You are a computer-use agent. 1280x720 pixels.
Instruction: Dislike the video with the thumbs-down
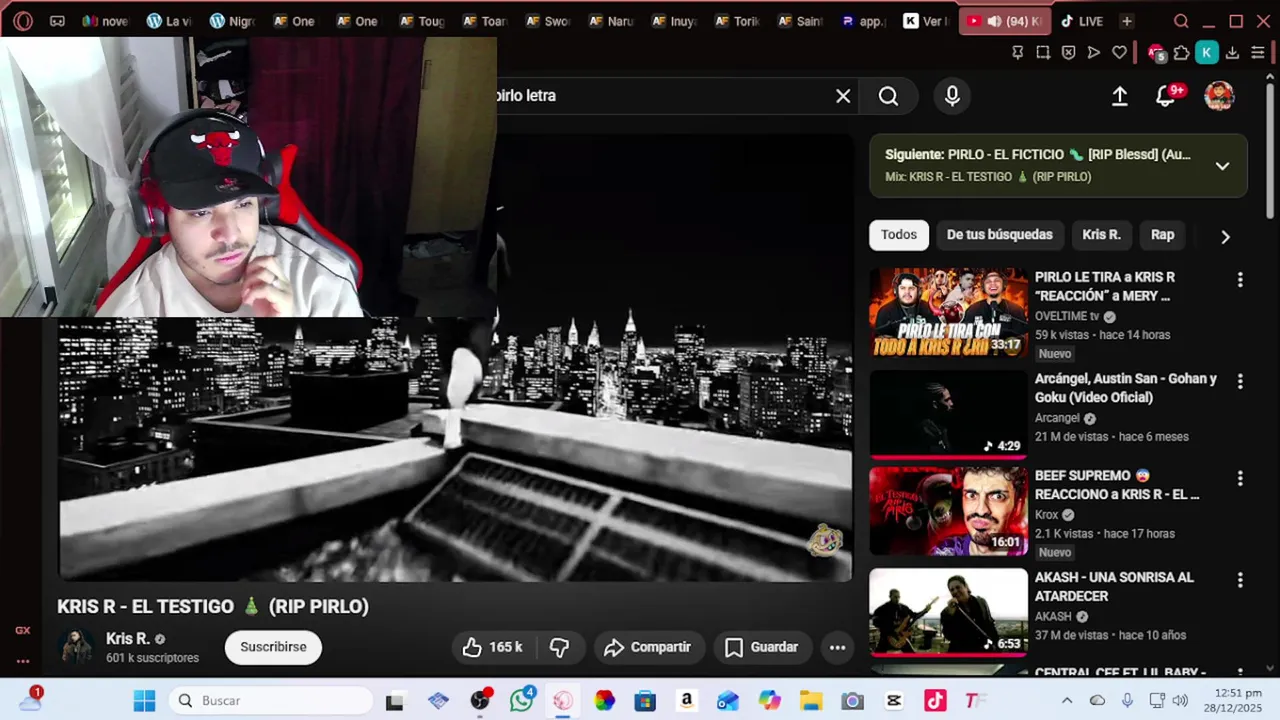tap(560, 647)
